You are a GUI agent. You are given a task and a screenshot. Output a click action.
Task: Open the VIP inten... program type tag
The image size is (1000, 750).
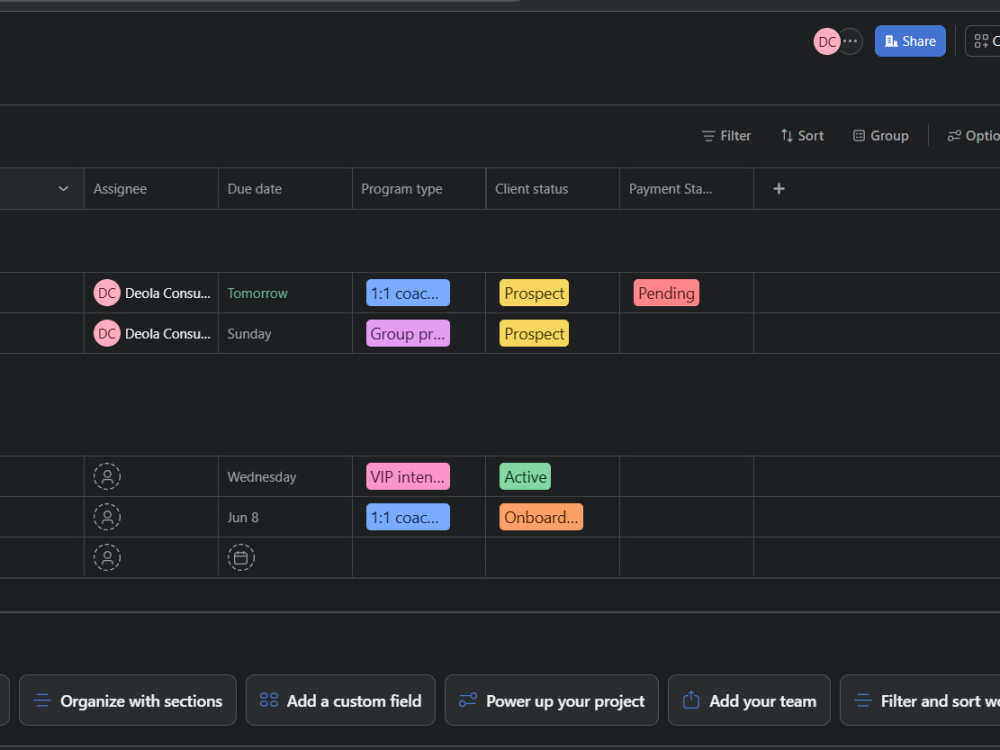[x=408, y=477]
